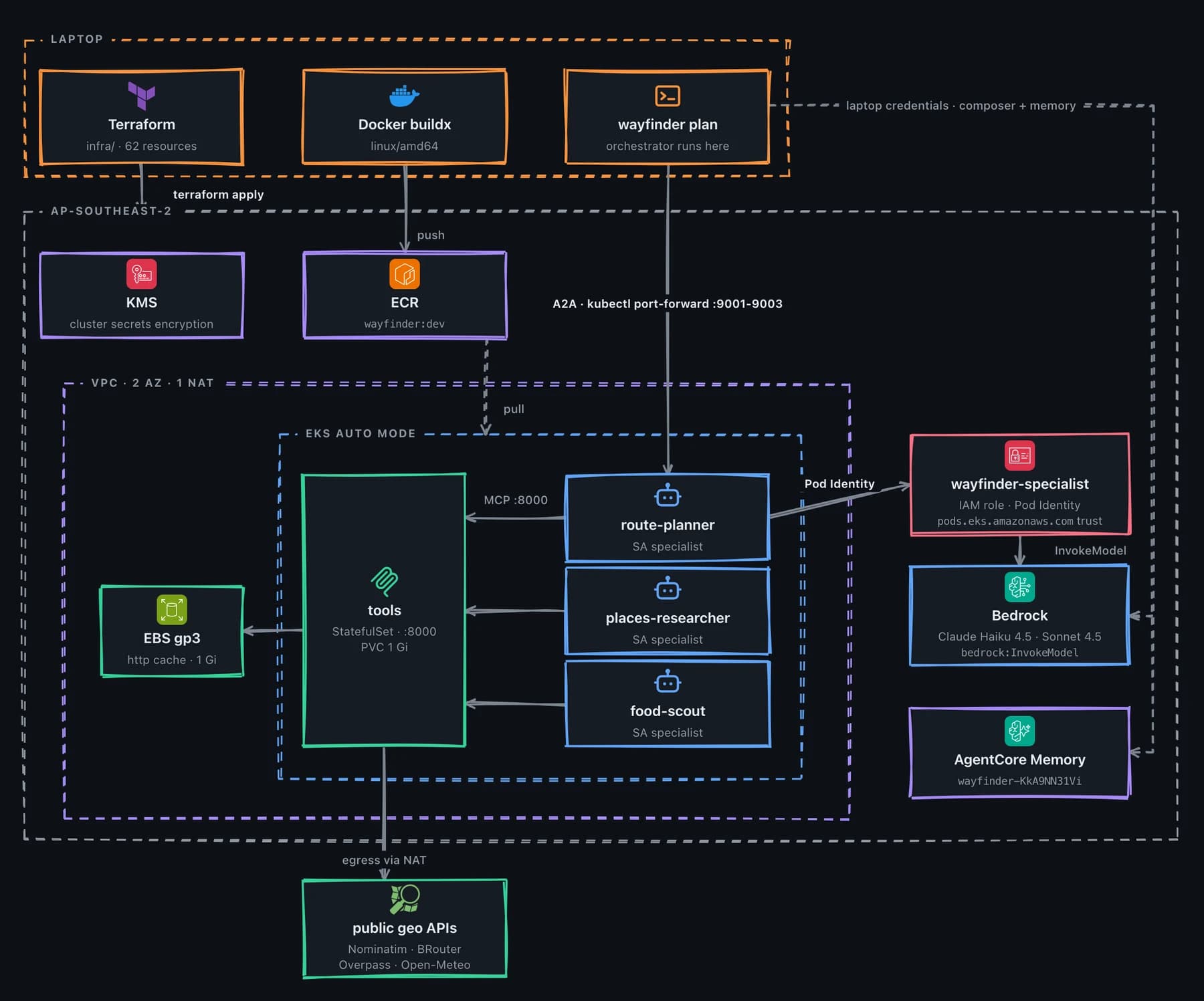
Task: Select the AgentCore Memory node title
Action: [x=1019, y=760]
